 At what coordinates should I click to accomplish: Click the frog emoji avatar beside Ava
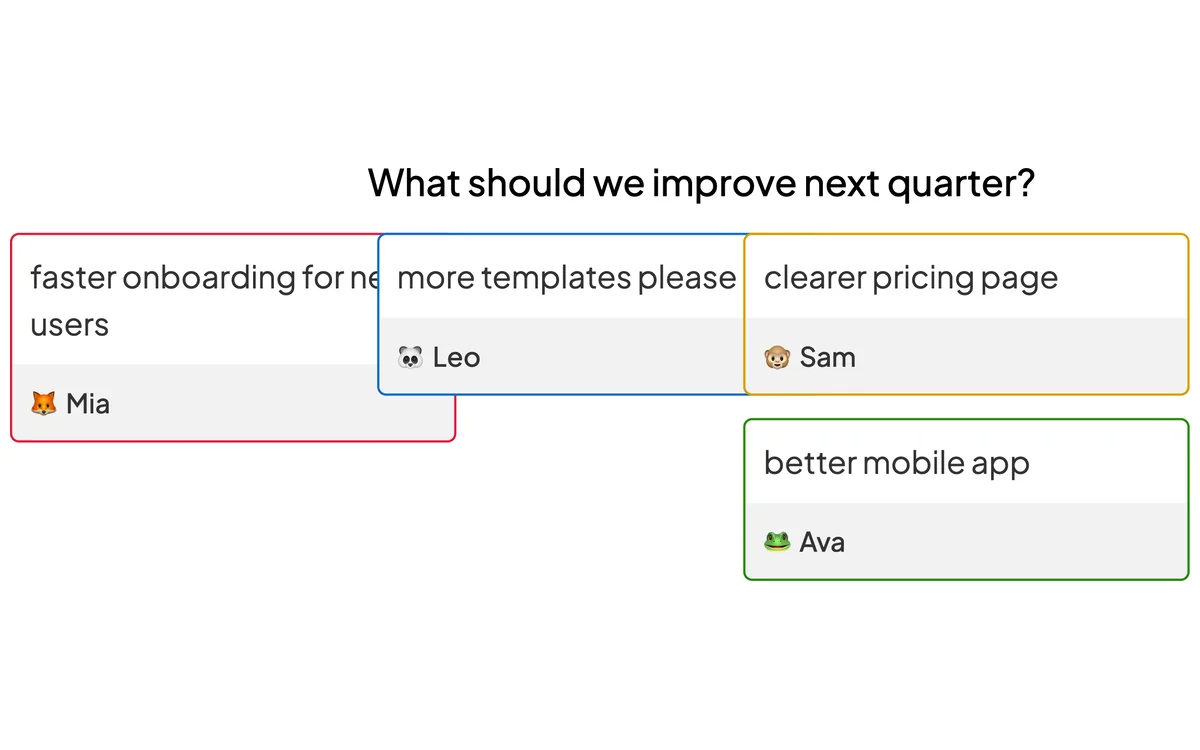777,542
